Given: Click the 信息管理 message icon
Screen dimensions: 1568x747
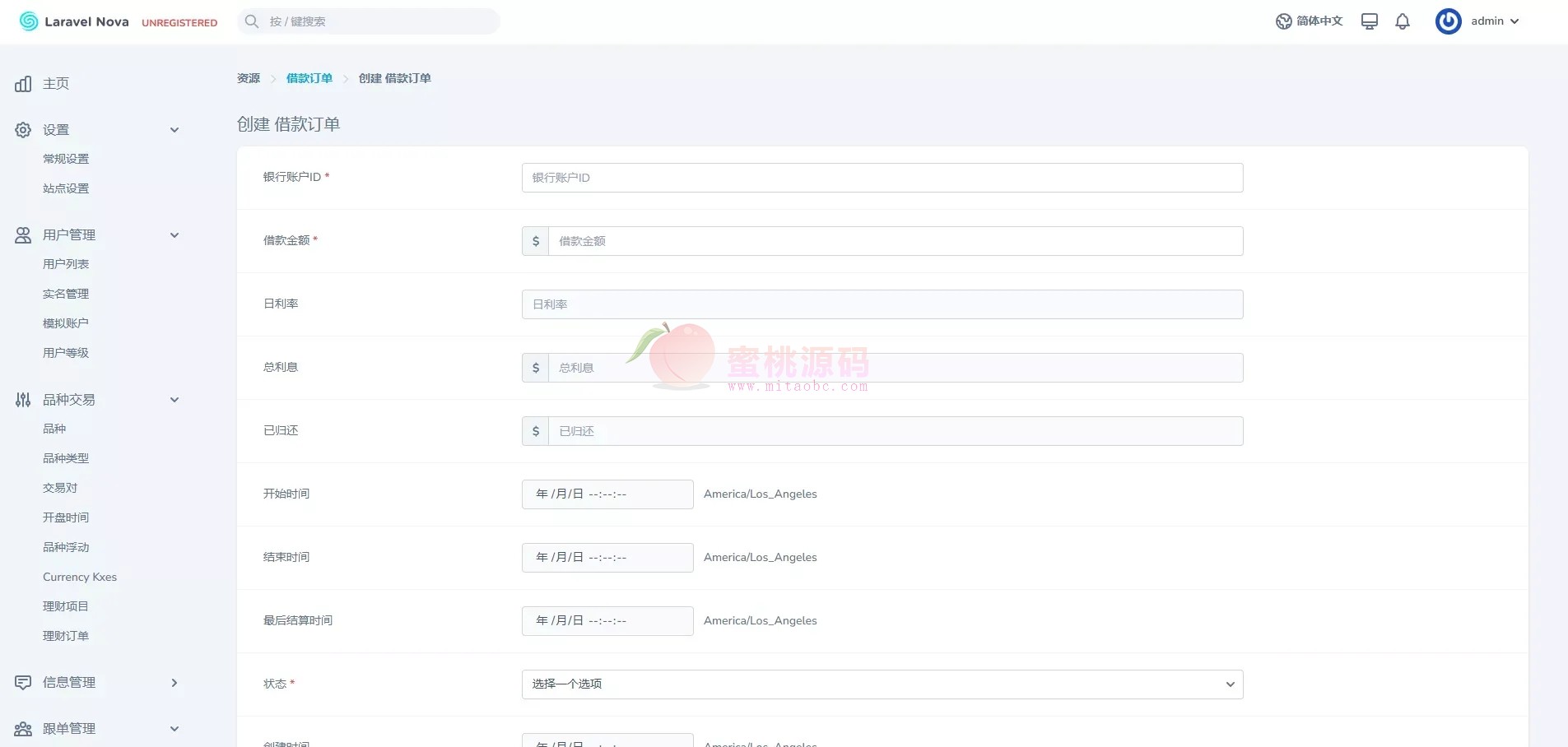Looking at the screenshot, I should pos(23,683).
